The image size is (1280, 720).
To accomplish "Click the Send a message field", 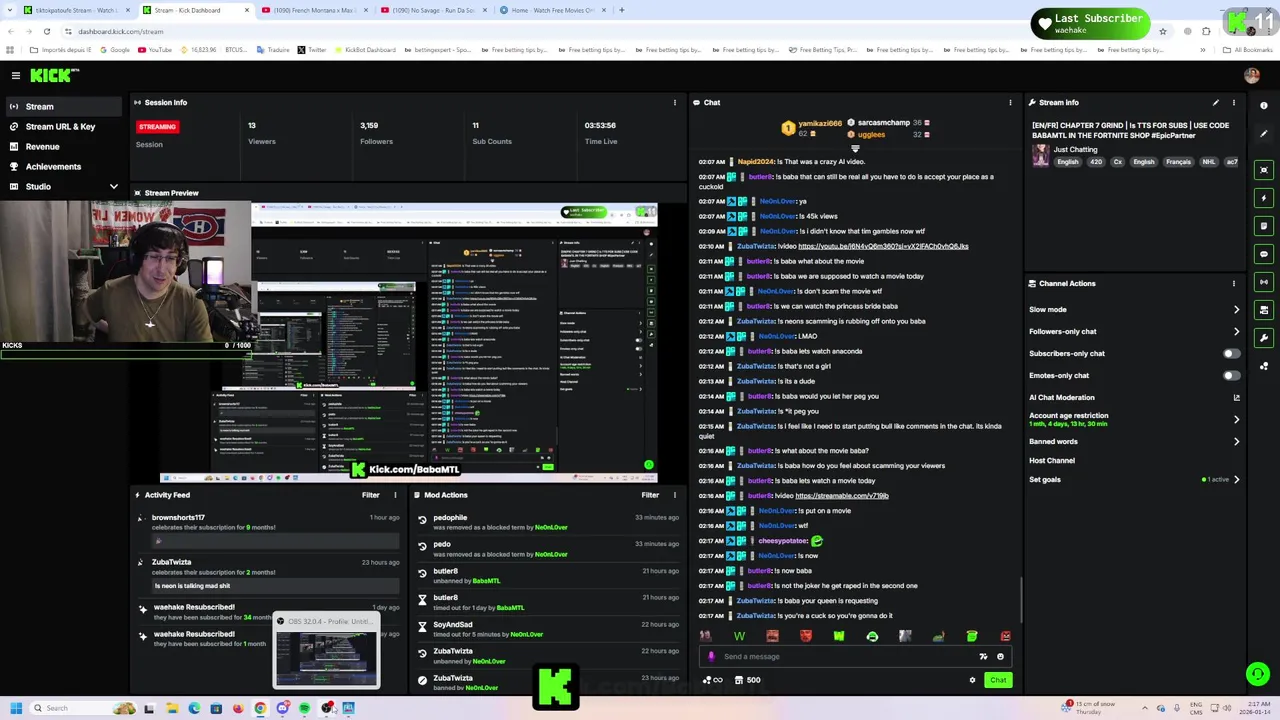I will pos(848,657).
